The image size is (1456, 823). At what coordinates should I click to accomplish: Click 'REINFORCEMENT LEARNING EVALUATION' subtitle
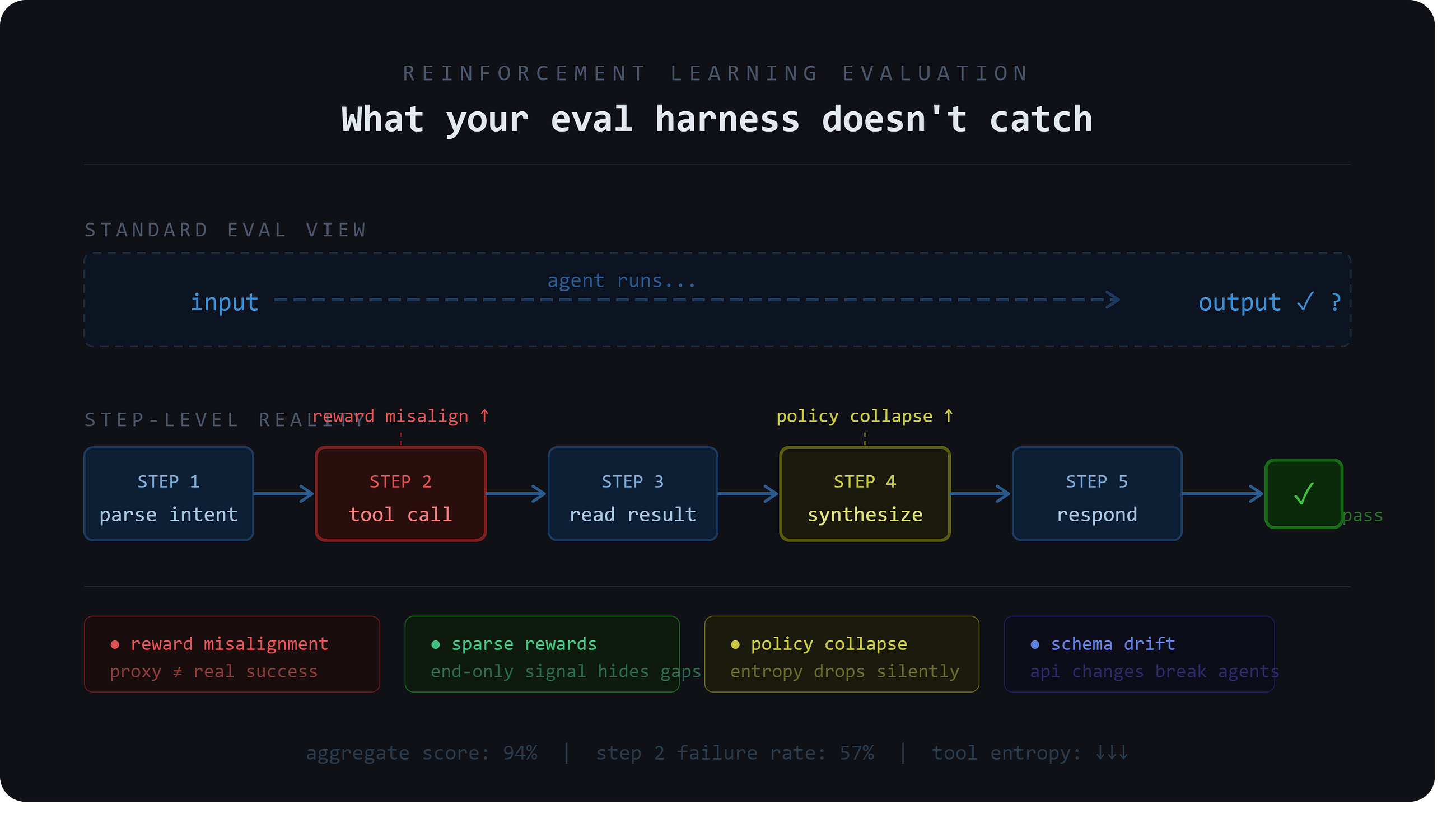pos(717,73)
